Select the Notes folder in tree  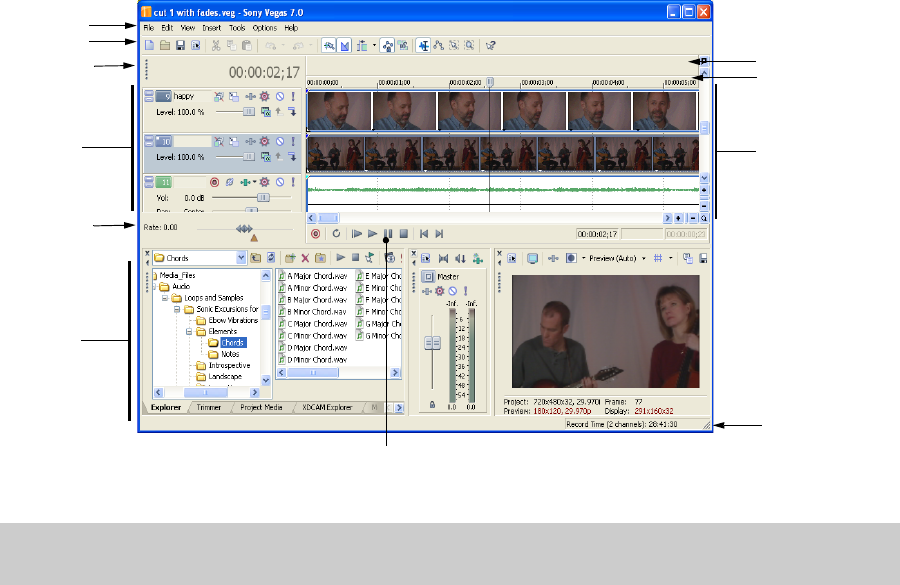point(230,354)
